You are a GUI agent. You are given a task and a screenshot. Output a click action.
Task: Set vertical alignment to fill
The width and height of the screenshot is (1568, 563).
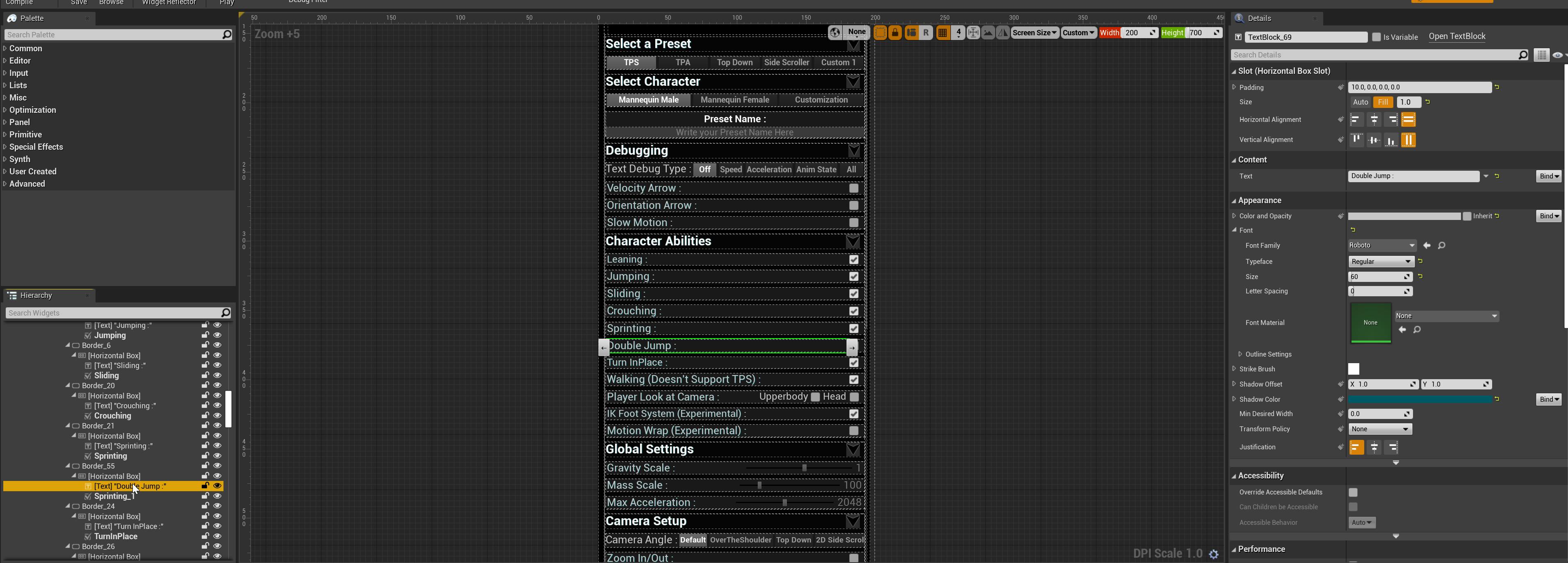coord(1408,140)
